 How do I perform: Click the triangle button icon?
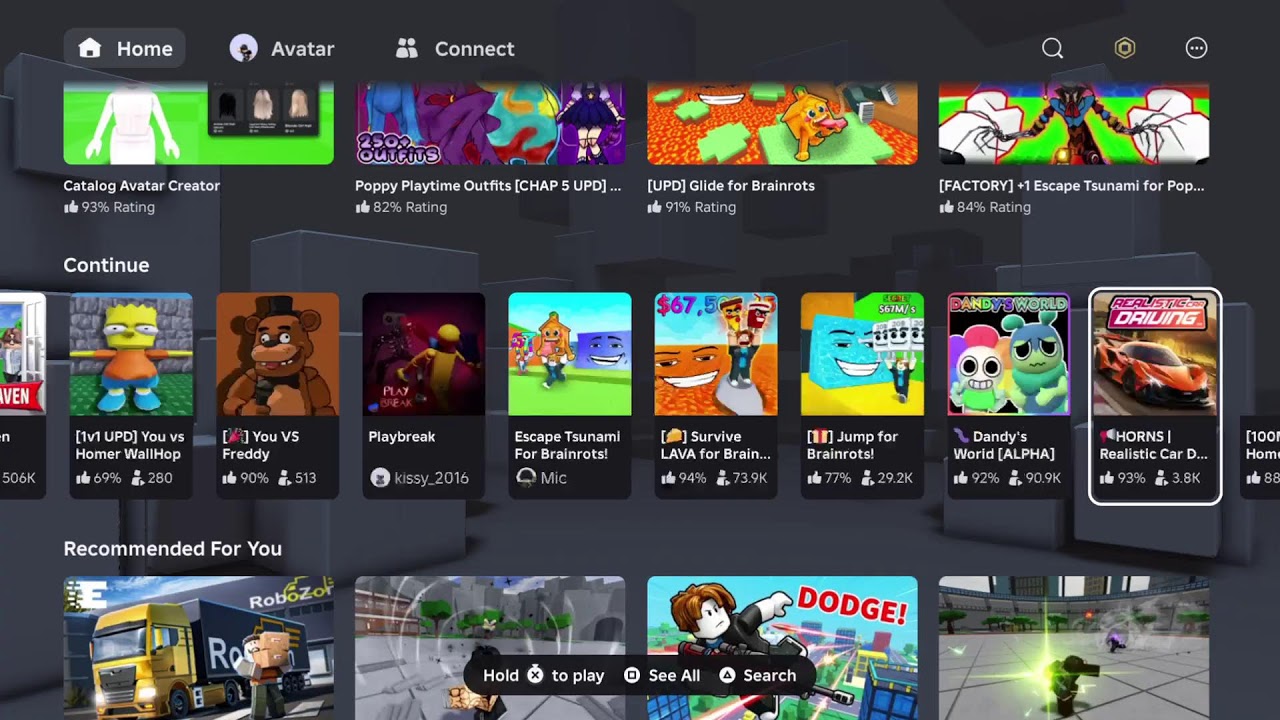point(727,675)
